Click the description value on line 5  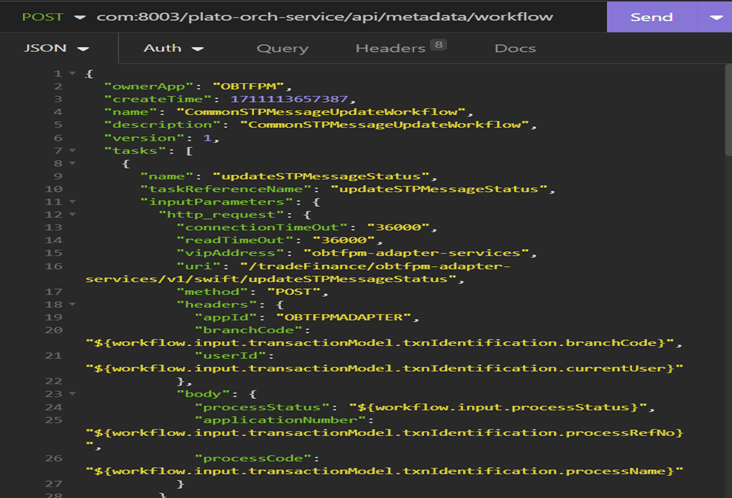click(x=385, y=125)
